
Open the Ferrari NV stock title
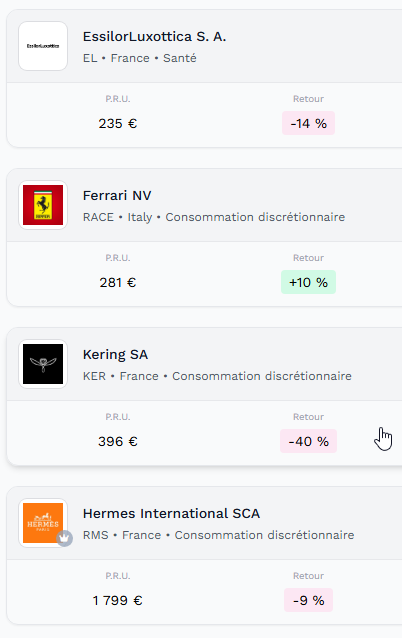[x=117, y=196]
